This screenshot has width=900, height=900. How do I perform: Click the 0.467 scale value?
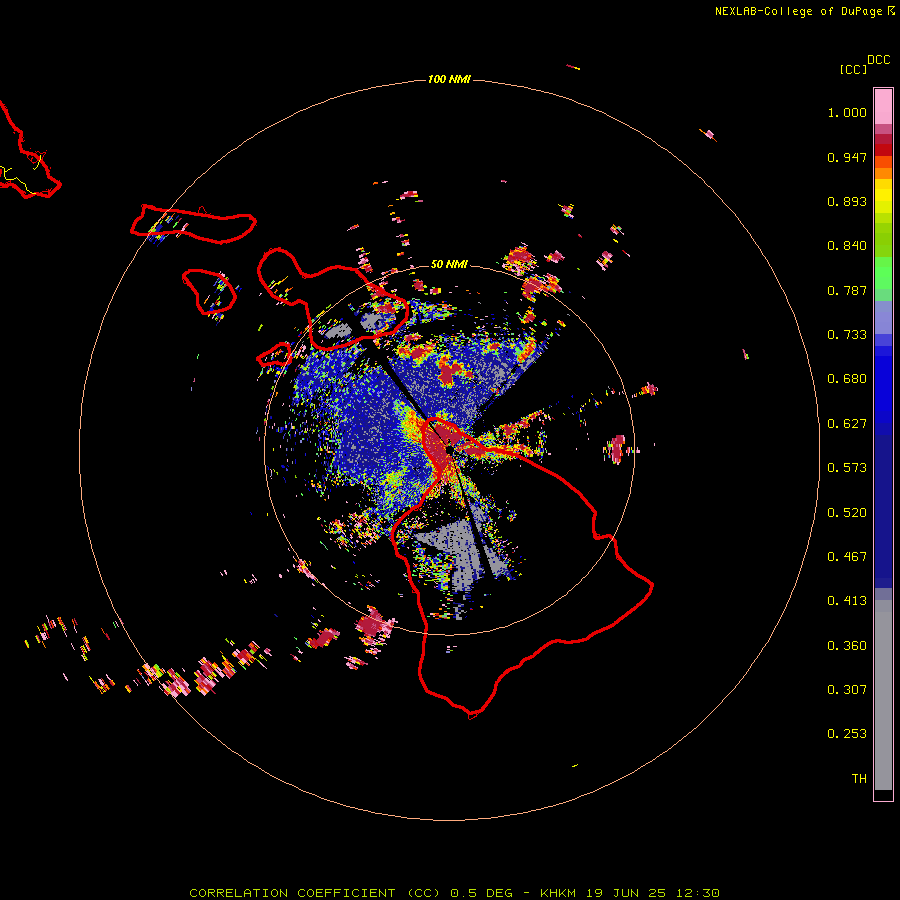[847, 557]
